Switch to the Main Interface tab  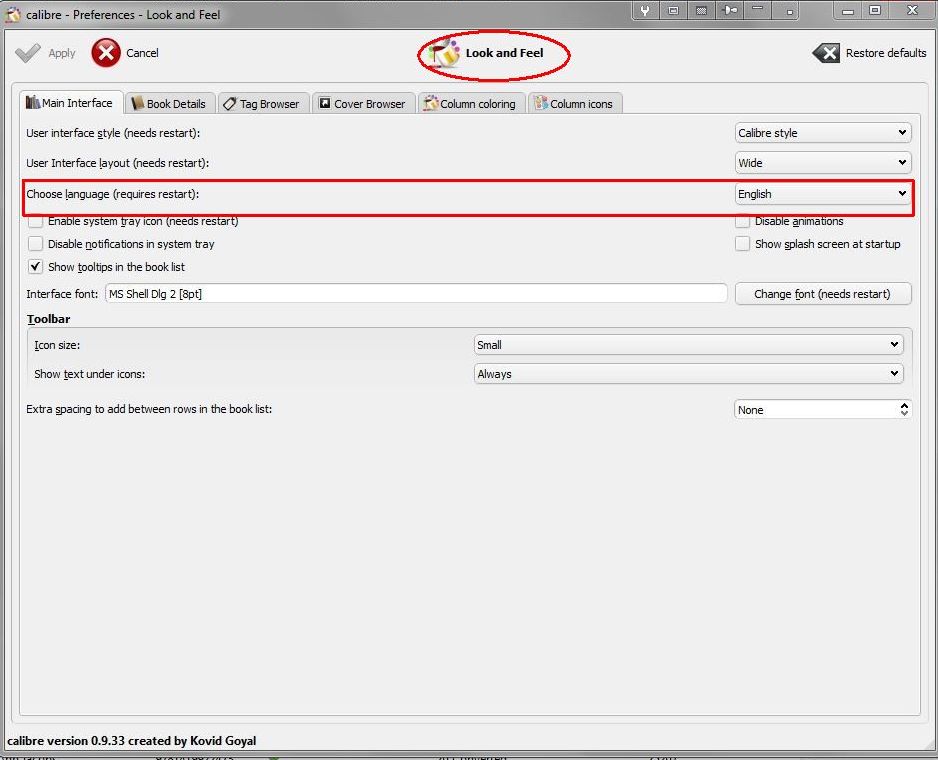pos(70,103)
